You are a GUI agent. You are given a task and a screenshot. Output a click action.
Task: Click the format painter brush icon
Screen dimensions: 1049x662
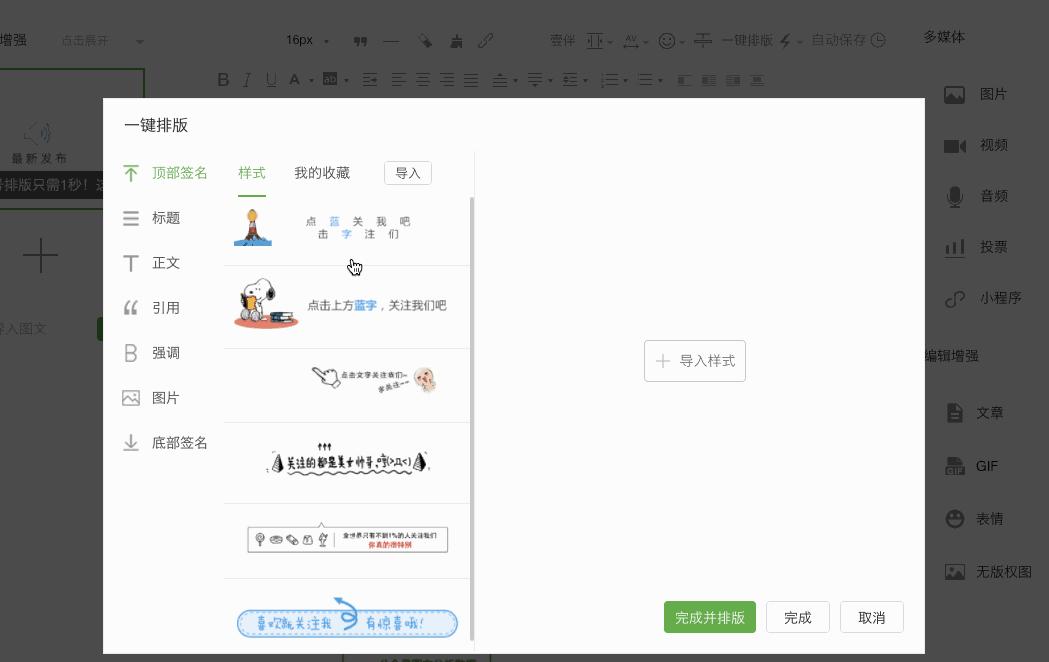pyautogui.click(x=425, y=41)
